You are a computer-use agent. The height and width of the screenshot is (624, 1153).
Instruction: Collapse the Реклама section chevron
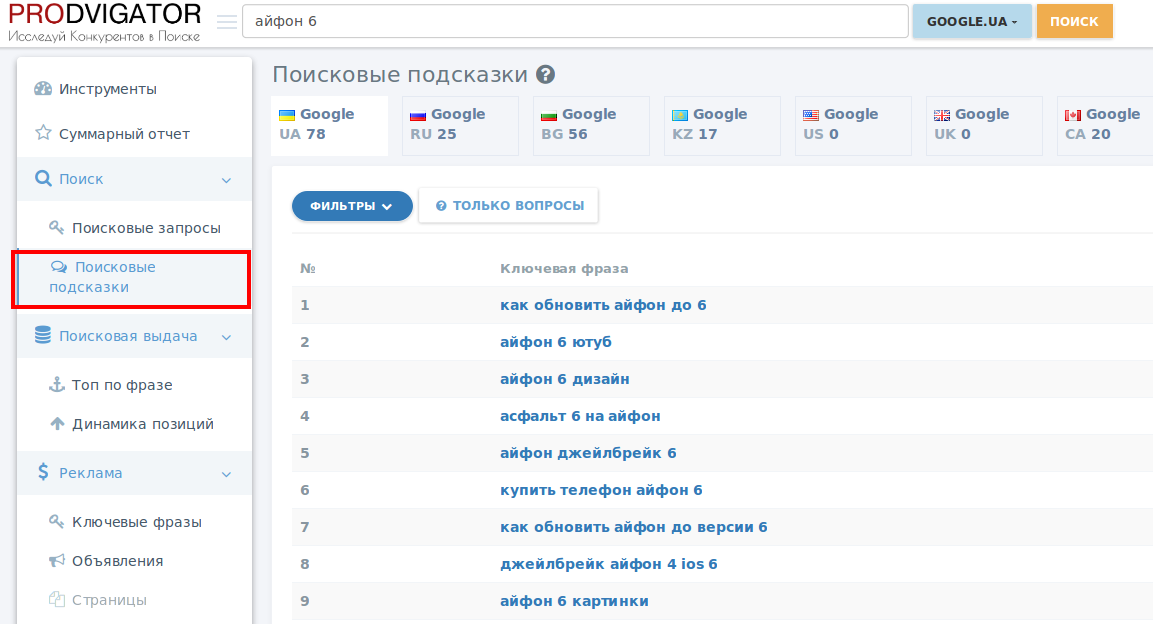coord(226,474)
